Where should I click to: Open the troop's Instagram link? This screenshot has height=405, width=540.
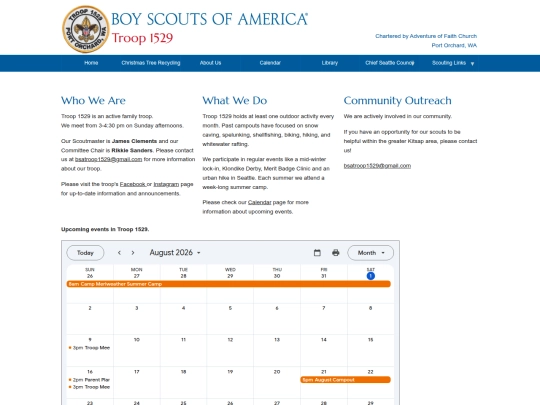(x=166, y=184)
